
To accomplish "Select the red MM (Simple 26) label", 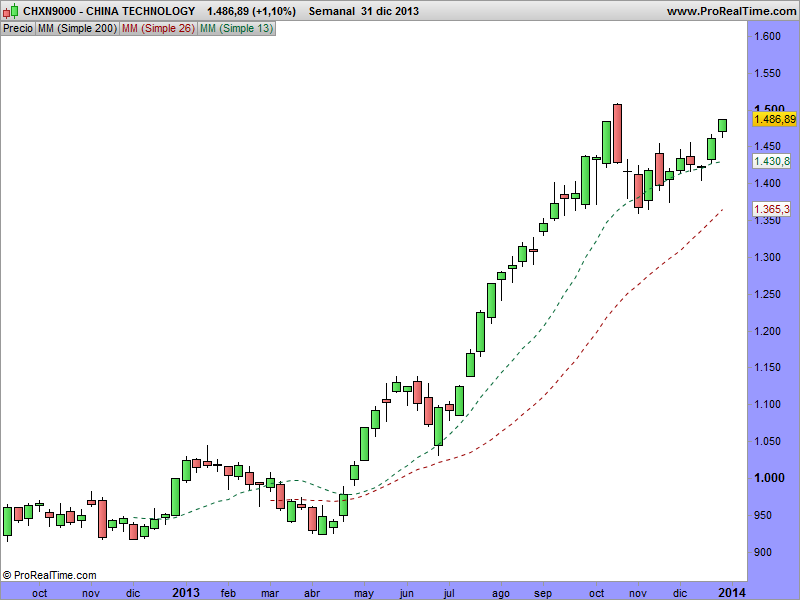I will [157, 29].
